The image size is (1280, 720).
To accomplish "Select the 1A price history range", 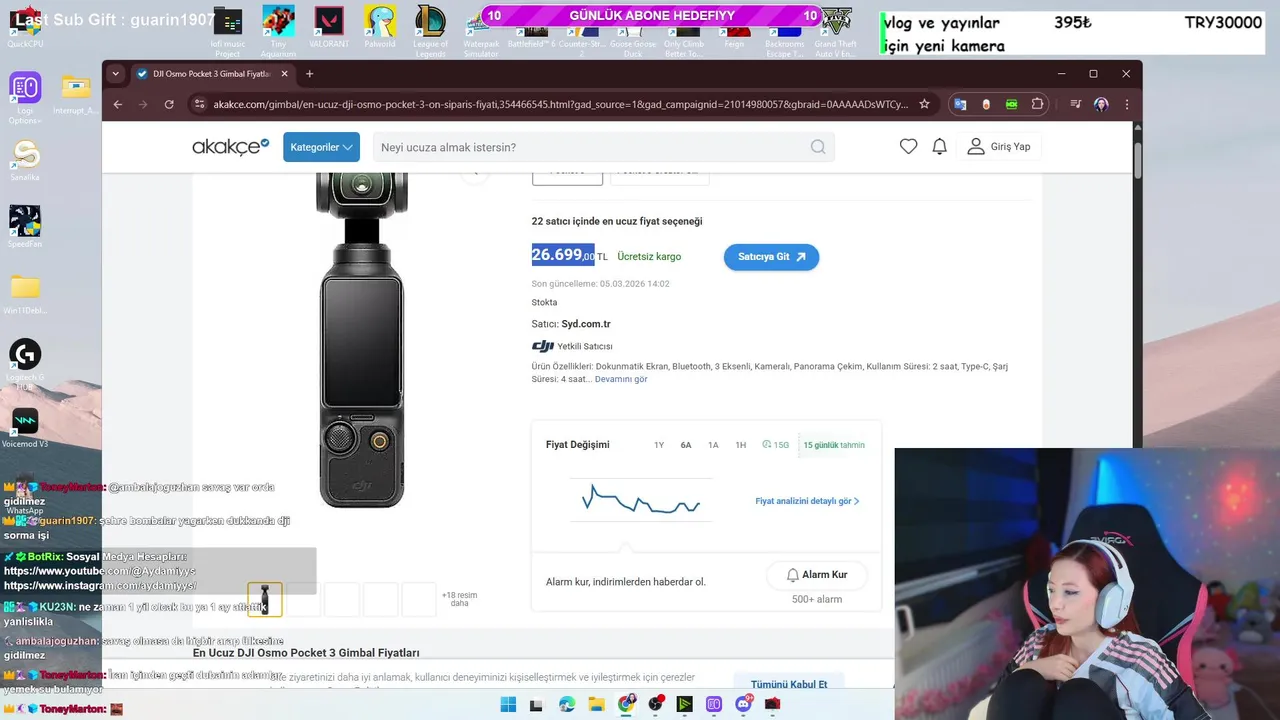I will pyautogui.click(x=713, y=445).
